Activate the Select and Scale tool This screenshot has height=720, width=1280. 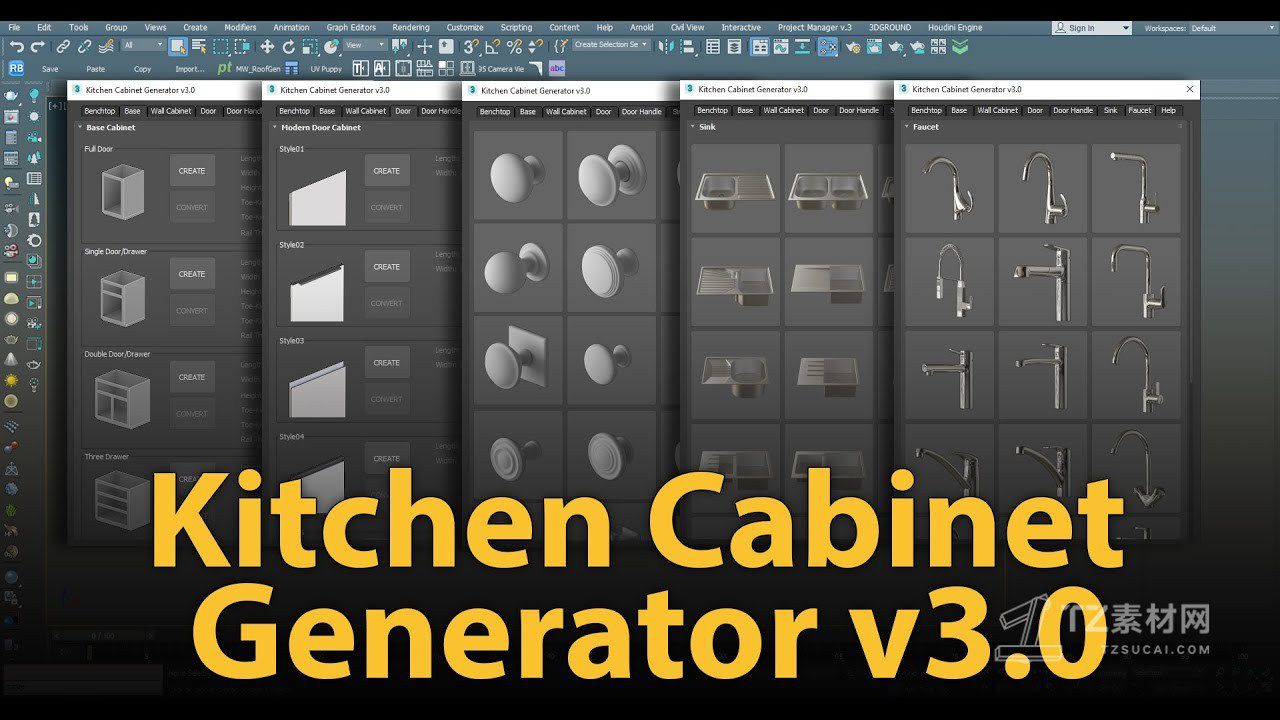(310, 46)
